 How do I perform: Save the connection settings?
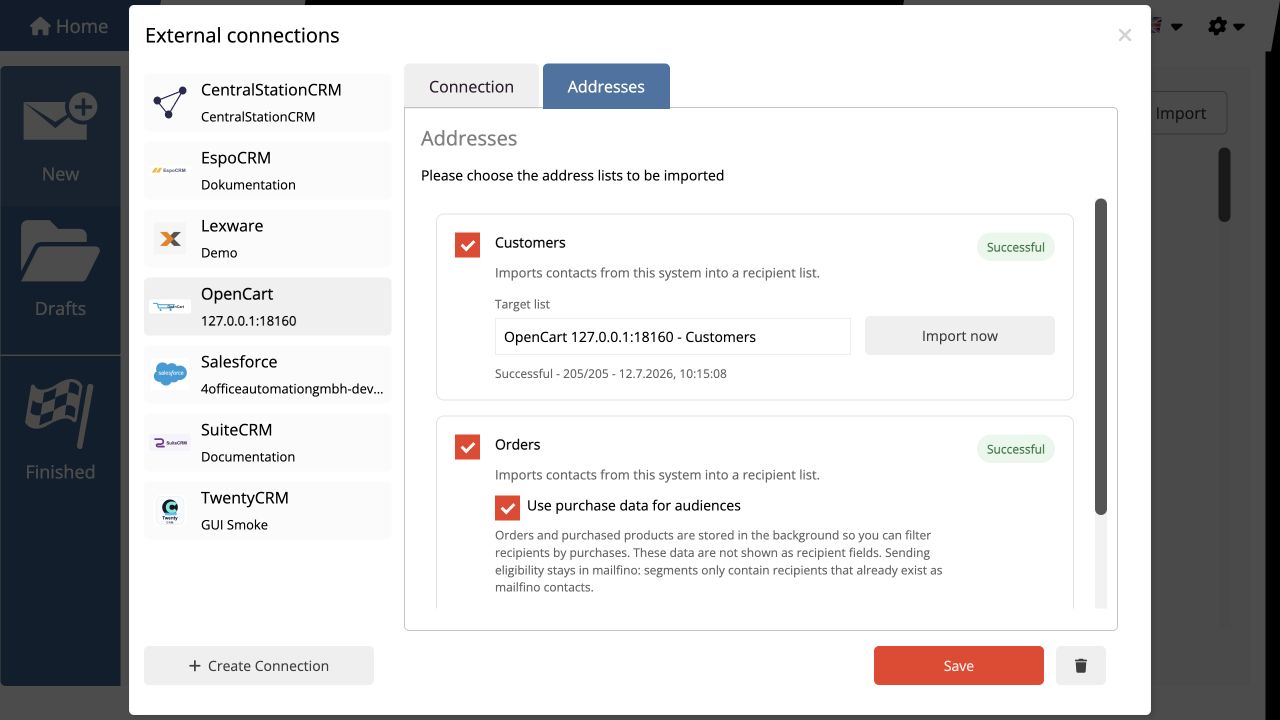[958, 665]
